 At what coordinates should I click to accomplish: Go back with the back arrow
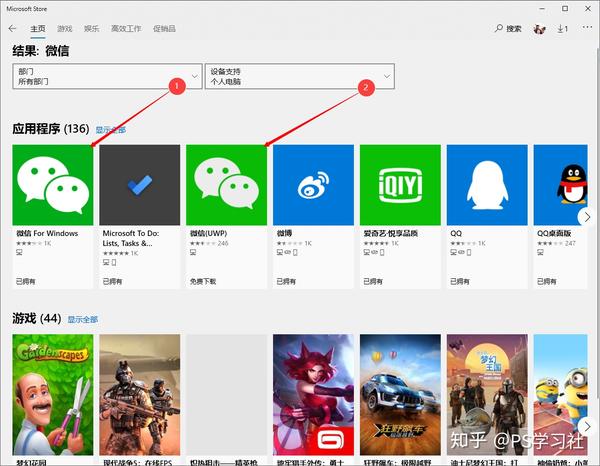(x=12, y=29)
